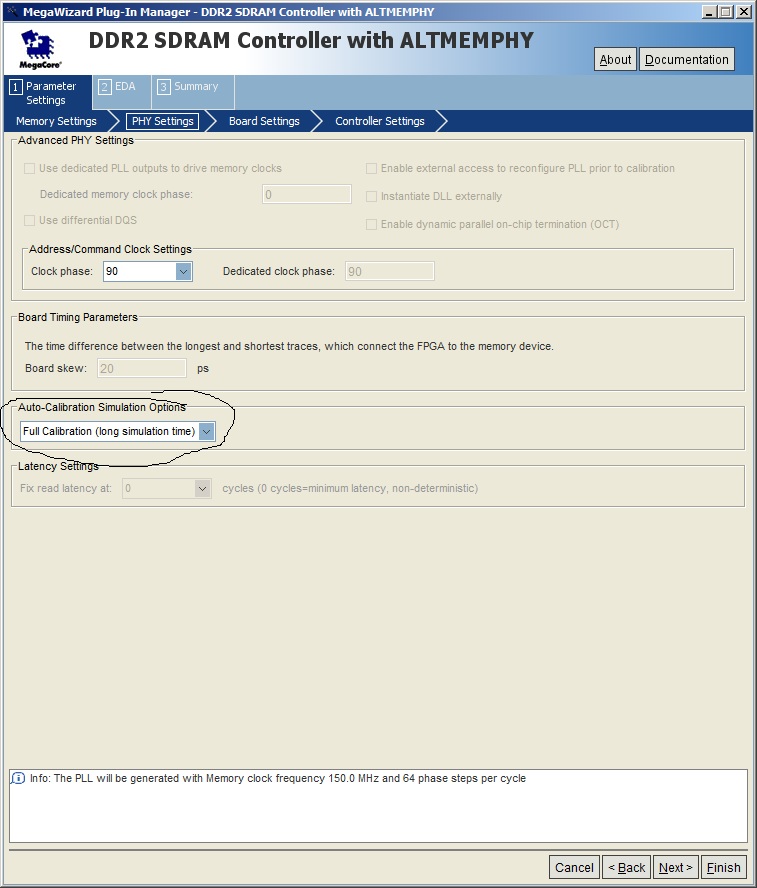
Task: Go to Memory Settings step
Action: pyautogui.click(x=56, y=121)
